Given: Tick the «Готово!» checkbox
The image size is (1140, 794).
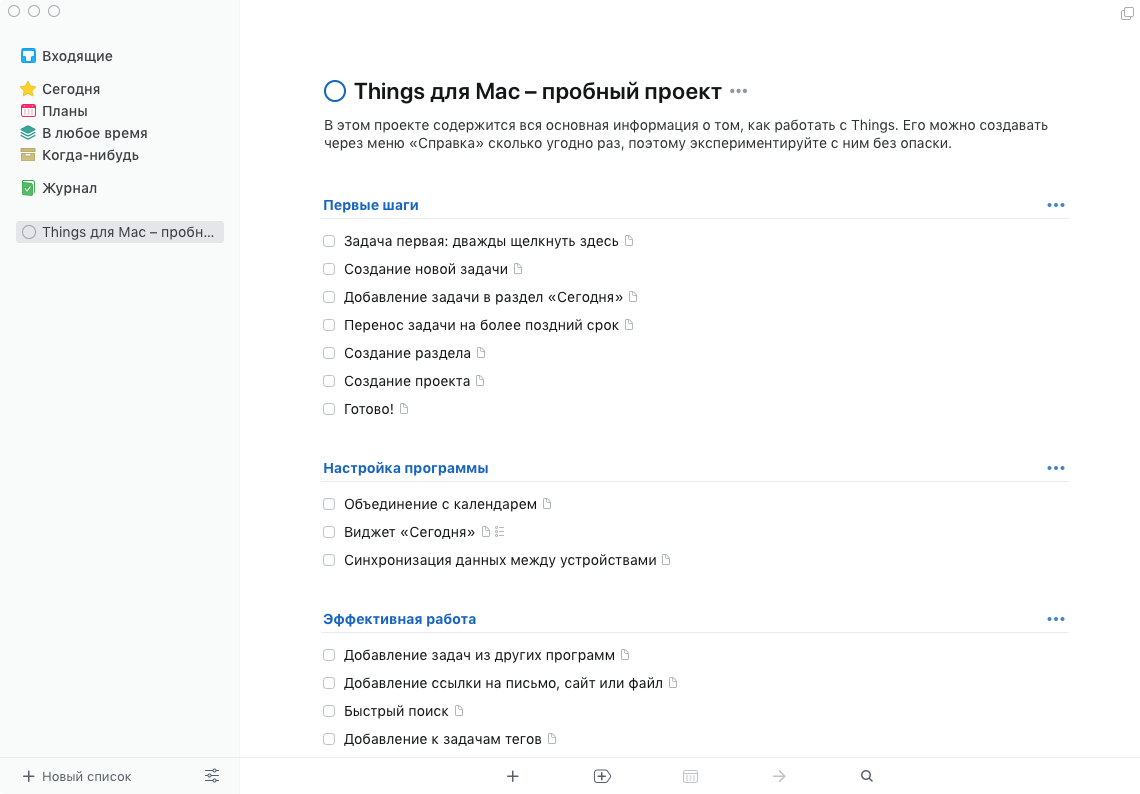Looking at the screenshot, I should coord(329,409).
